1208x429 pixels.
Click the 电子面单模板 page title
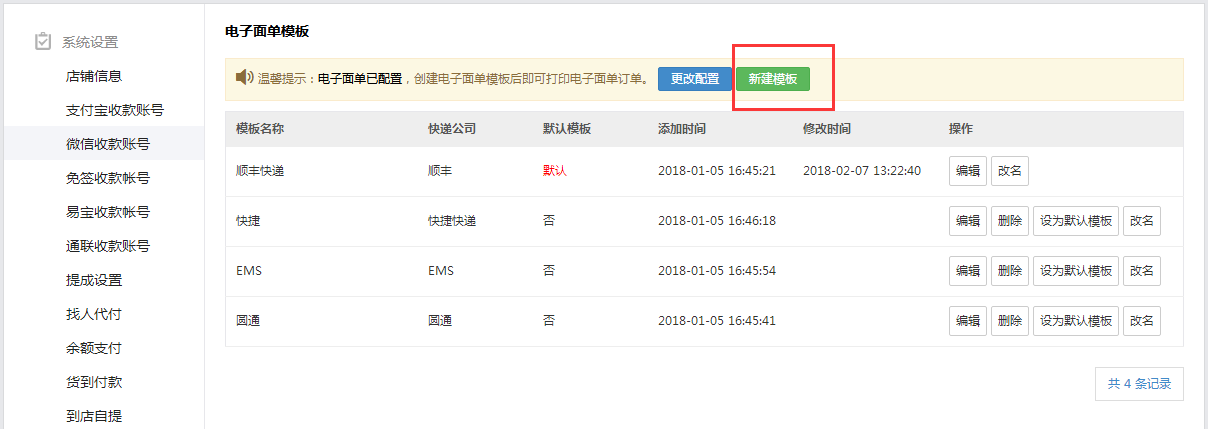click(x=267, y=31)
